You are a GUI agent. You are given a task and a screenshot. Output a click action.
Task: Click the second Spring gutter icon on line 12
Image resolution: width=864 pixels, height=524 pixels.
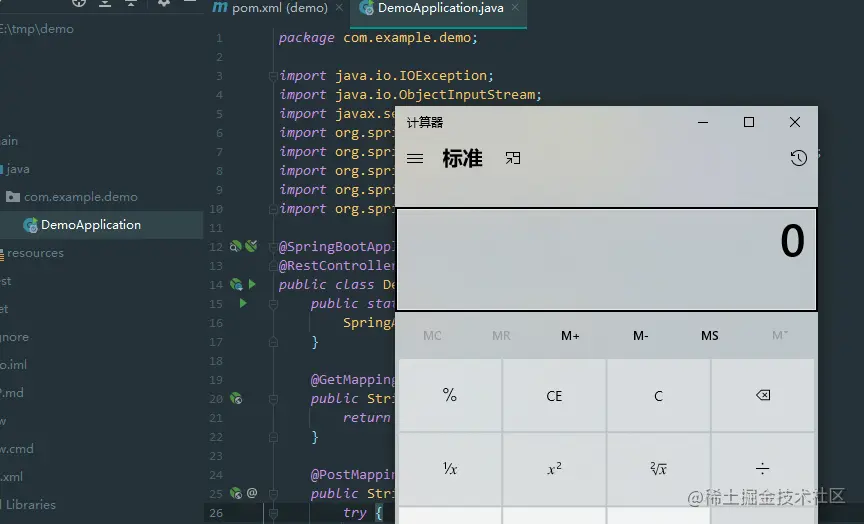(251, 246)
